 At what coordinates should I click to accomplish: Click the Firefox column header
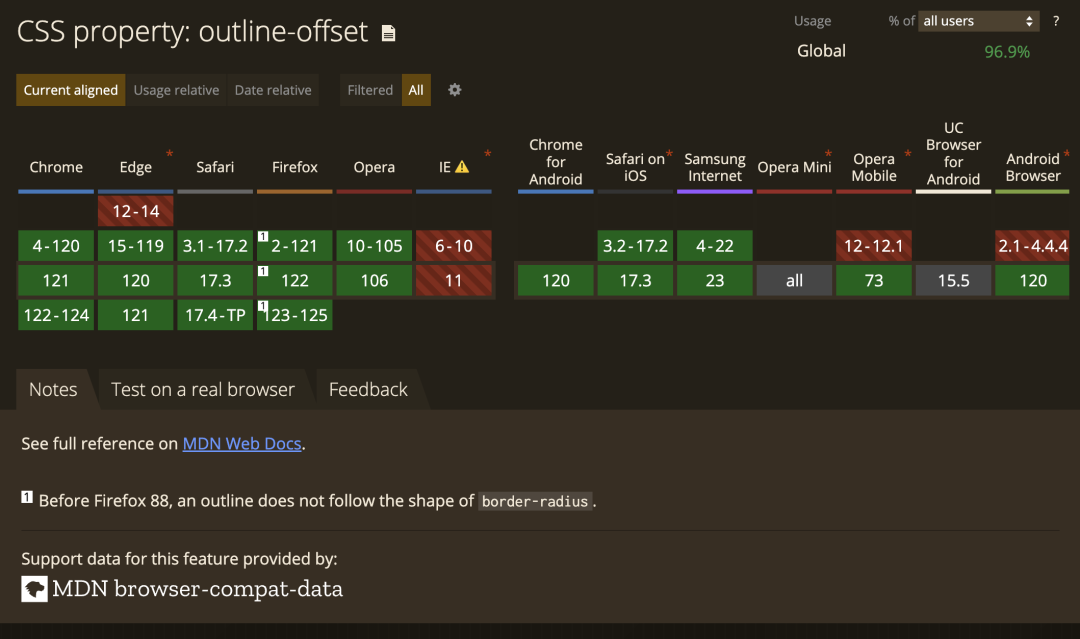(295, 167)
